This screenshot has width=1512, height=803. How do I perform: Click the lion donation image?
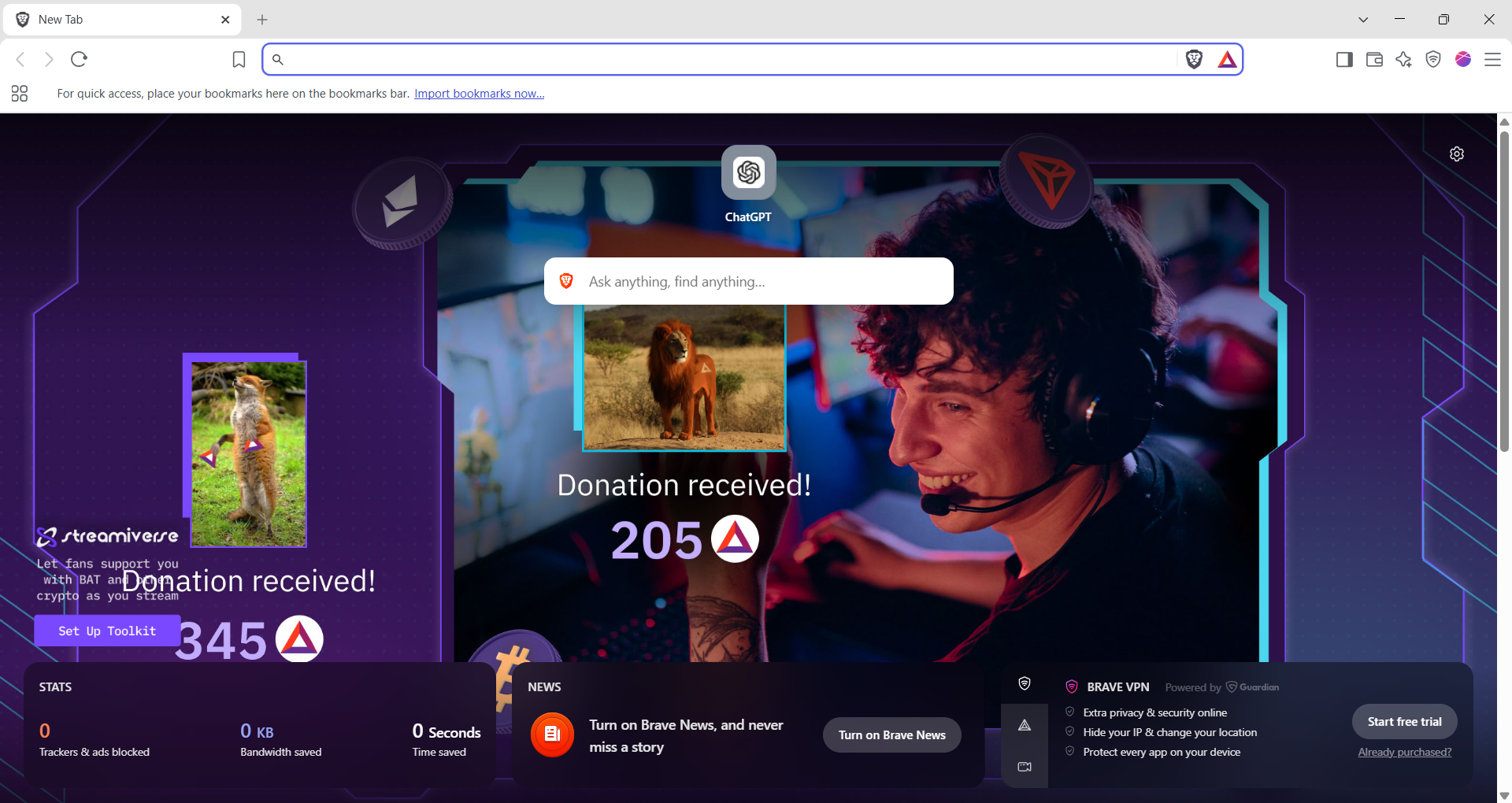click(x=684, y=377)
